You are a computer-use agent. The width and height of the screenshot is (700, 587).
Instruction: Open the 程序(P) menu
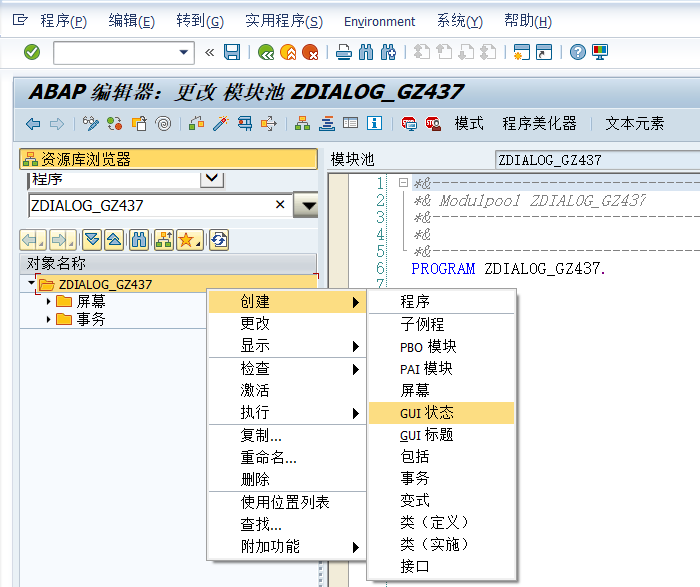[63, 21]
